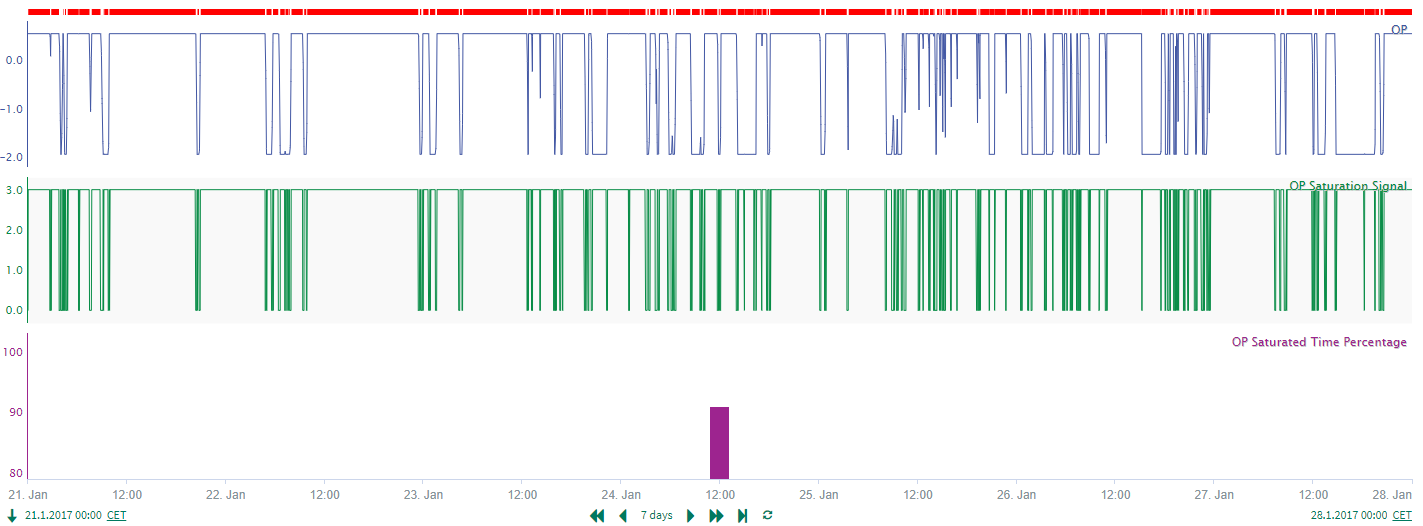Edit the start date 21.1.2017 00:00
Screen dimensions: 1423x526
point(64,516)
